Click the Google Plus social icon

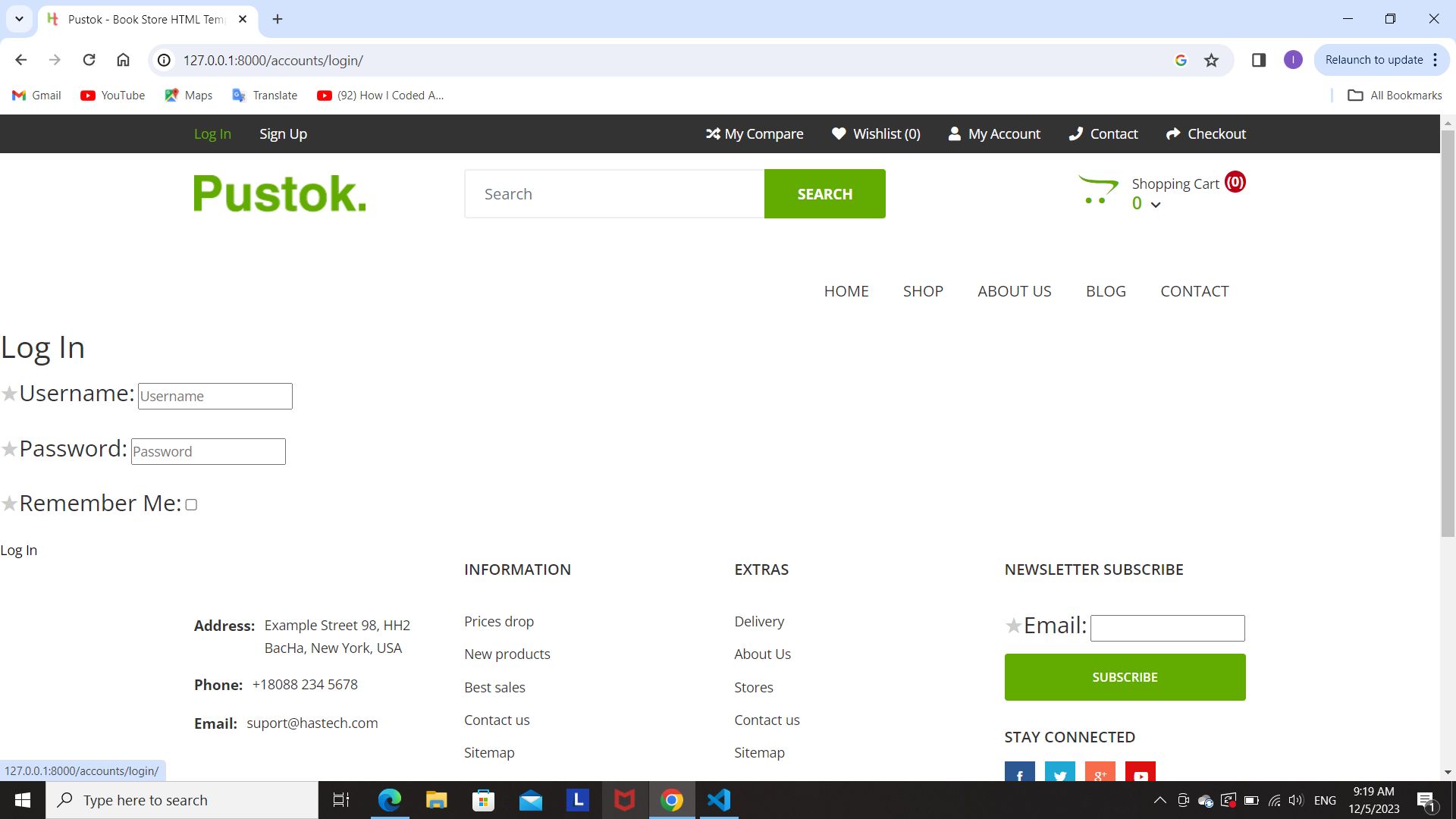(1100, 773)
